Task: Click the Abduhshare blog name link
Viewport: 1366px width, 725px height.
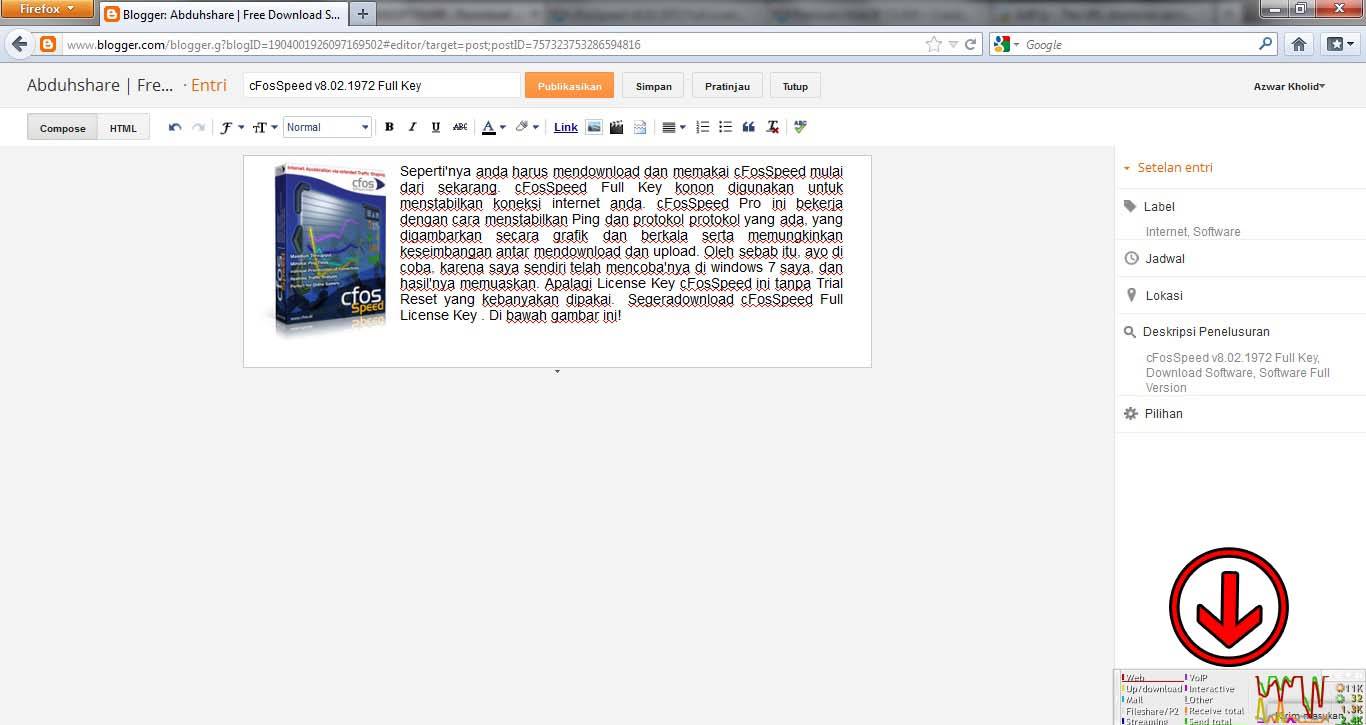Action: pyautogui.click(x=100, y=85)
